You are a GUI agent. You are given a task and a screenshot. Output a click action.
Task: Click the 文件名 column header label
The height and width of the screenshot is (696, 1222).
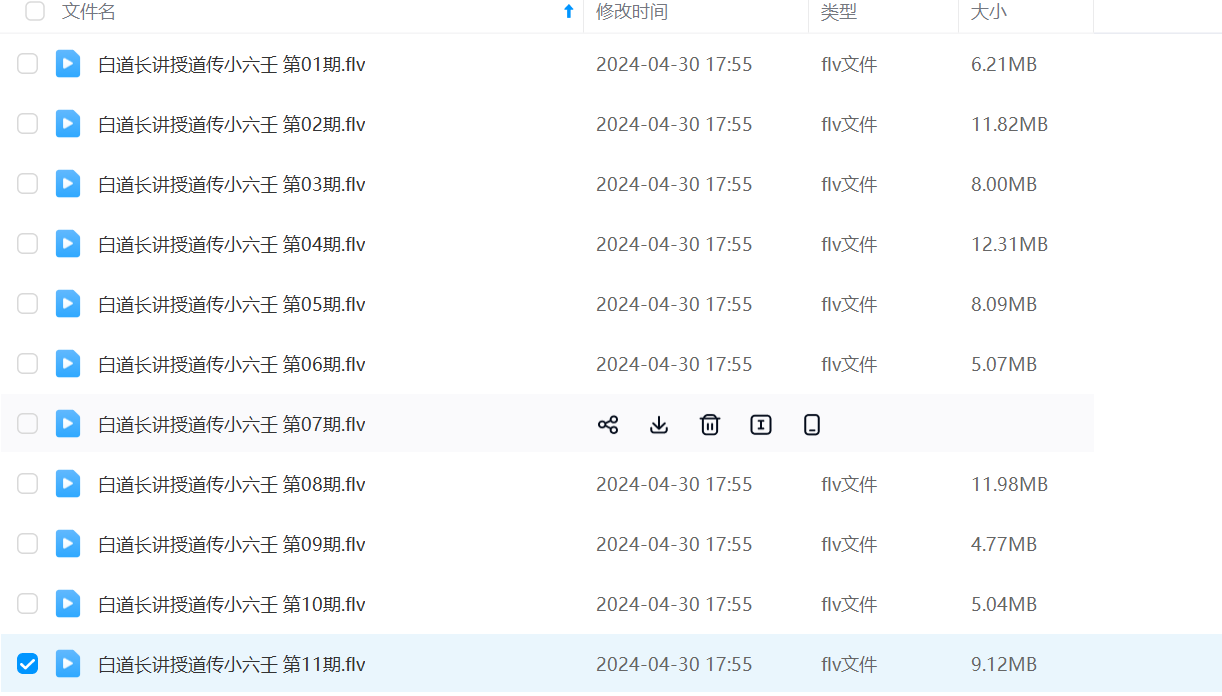(x=89, y=12)
